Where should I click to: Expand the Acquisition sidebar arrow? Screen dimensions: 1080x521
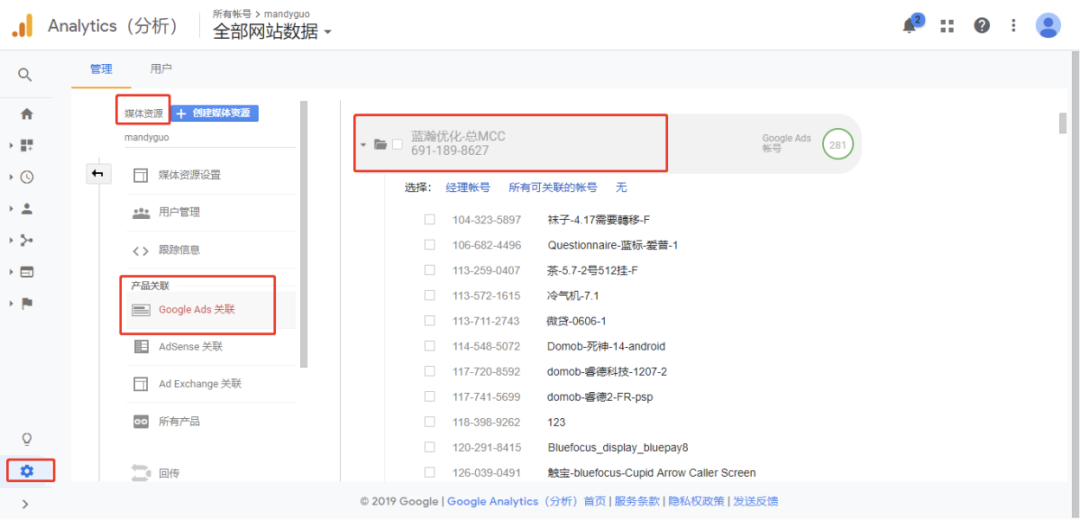coord(11,240)
